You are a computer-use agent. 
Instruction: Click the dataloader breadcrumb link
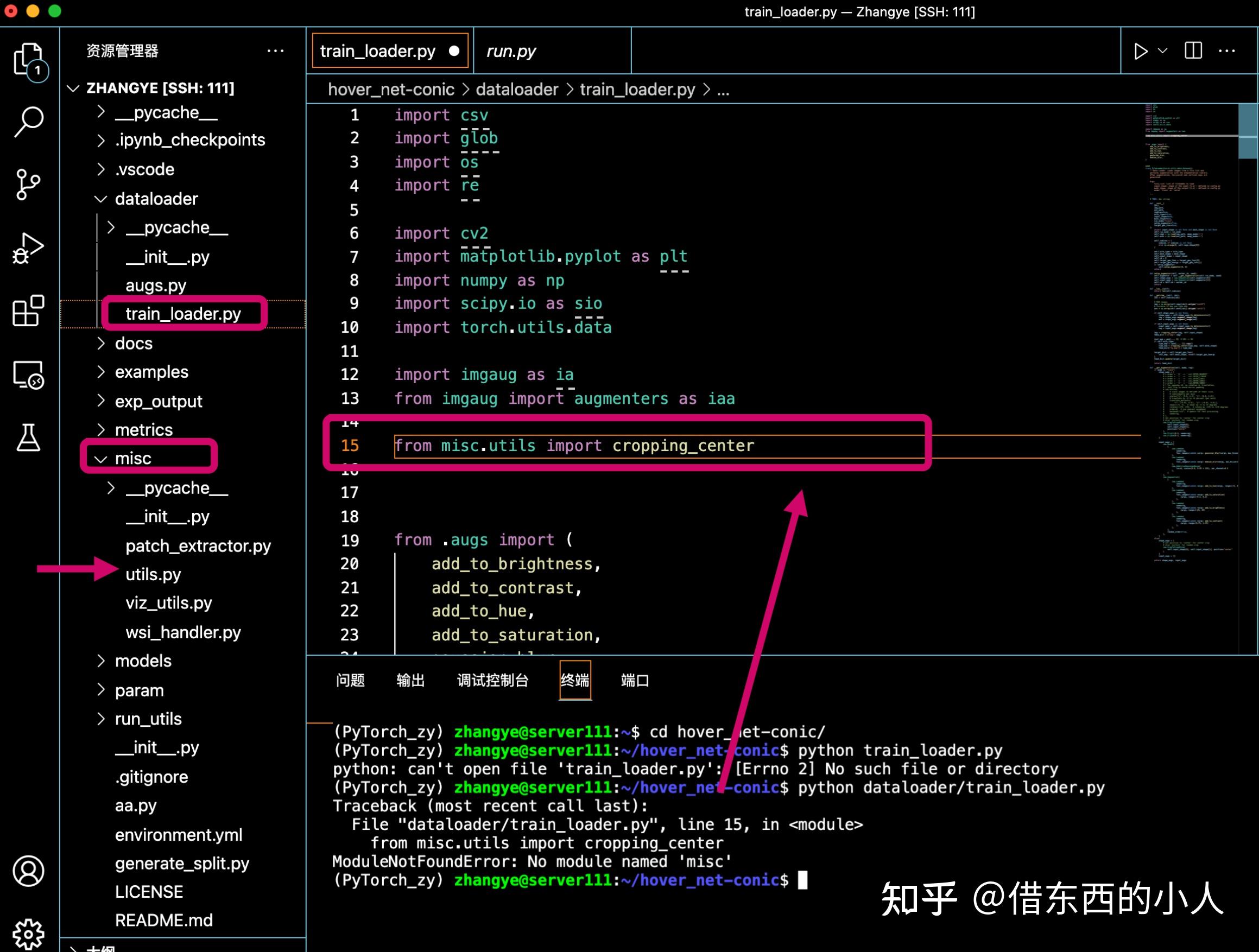[x=517, y=89]
